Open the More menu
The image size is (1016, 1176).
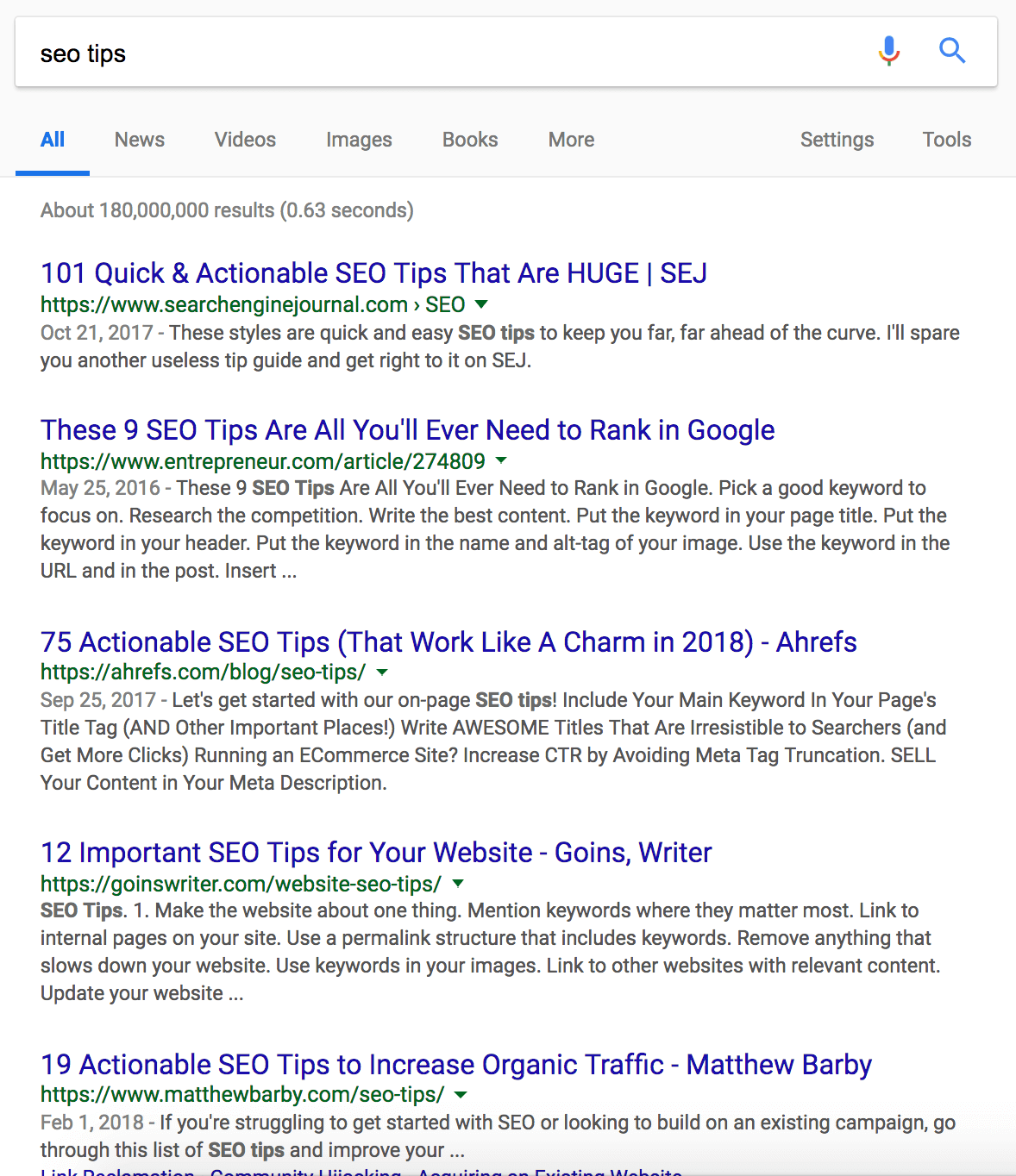pyautogui.click(x=571, y=140)
